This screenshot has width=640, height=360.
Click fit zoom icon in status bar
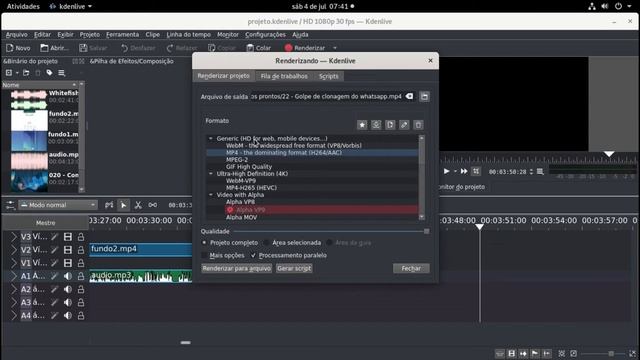click(x=562, y=353)
